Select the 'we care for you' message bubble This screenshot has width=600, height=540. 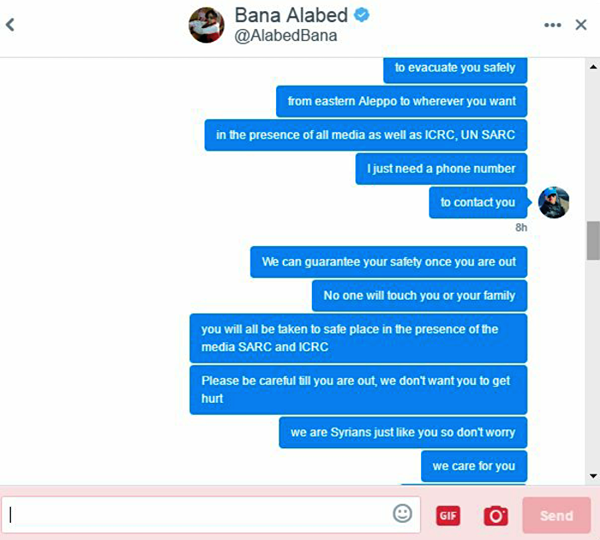(474, 466)
